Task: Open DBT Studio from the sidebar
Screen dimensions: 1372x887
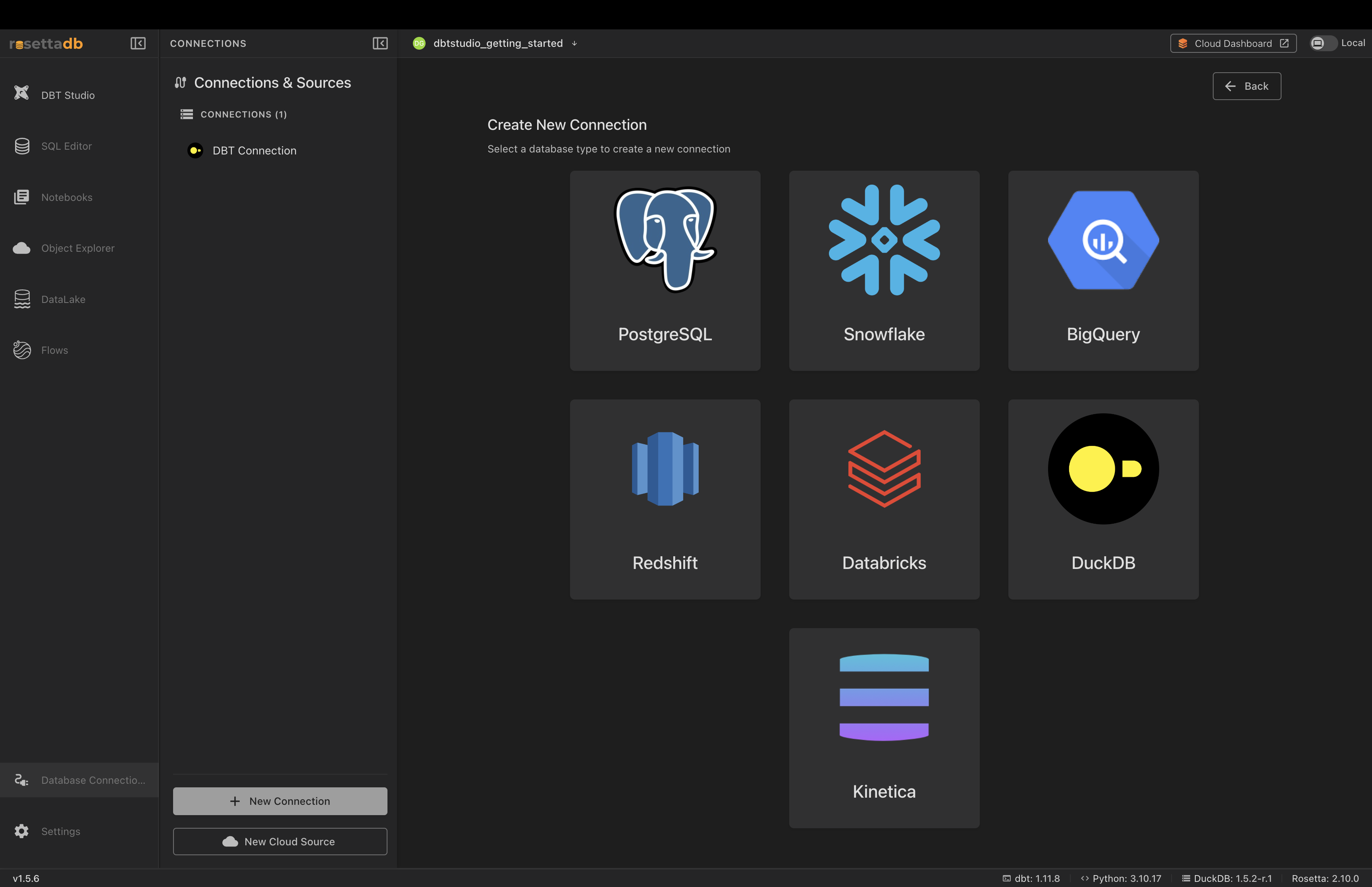Action: point(79,95)
